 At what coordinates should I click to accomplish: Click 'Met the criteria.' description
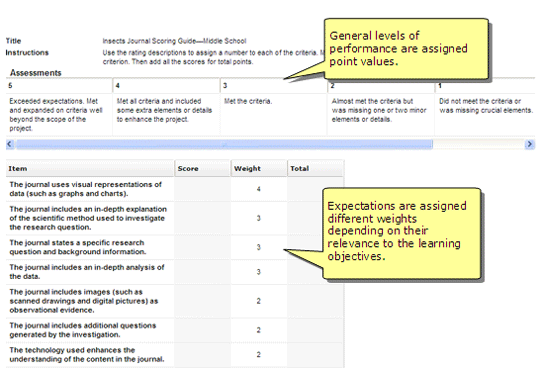pyautogui.click(x=248, y=101)
